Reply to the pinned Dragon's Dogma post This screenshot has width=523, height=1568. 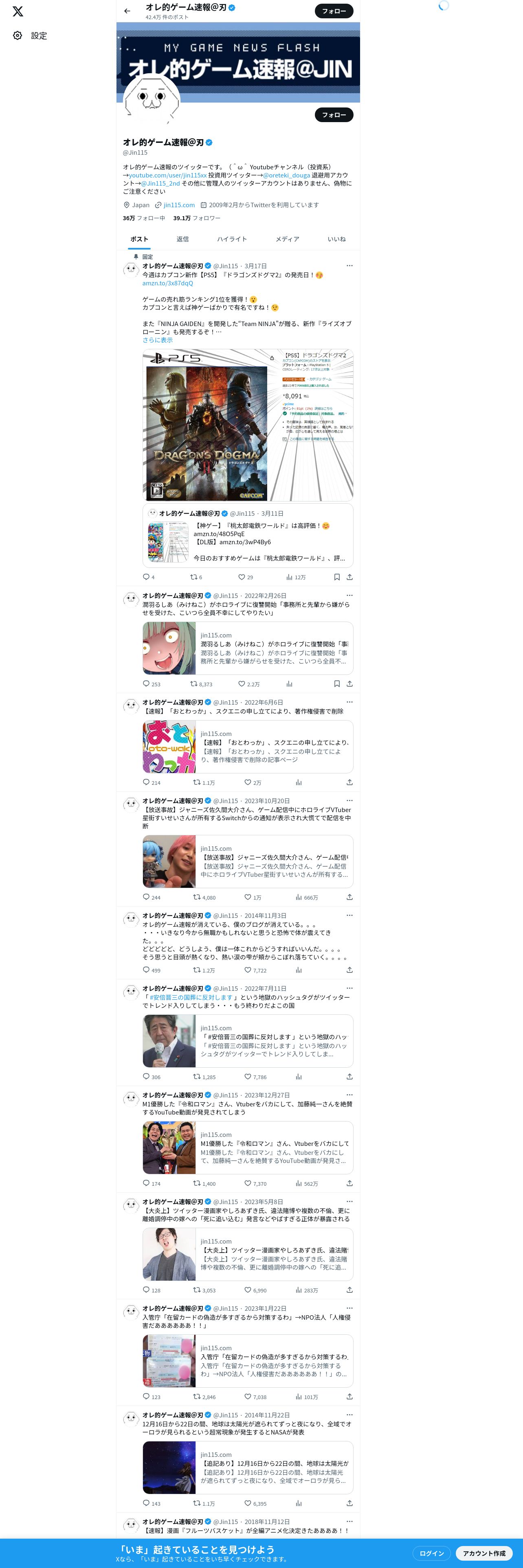[x=146, y=577]
